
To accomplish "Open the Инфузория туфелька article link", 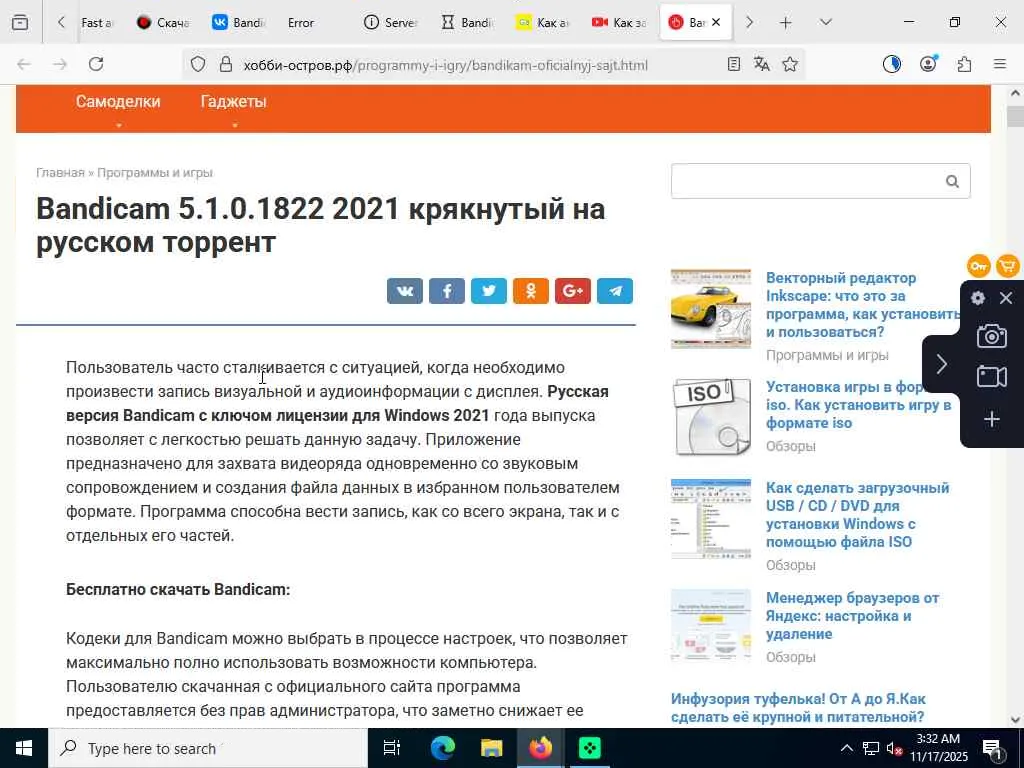I will click(798, 708).
